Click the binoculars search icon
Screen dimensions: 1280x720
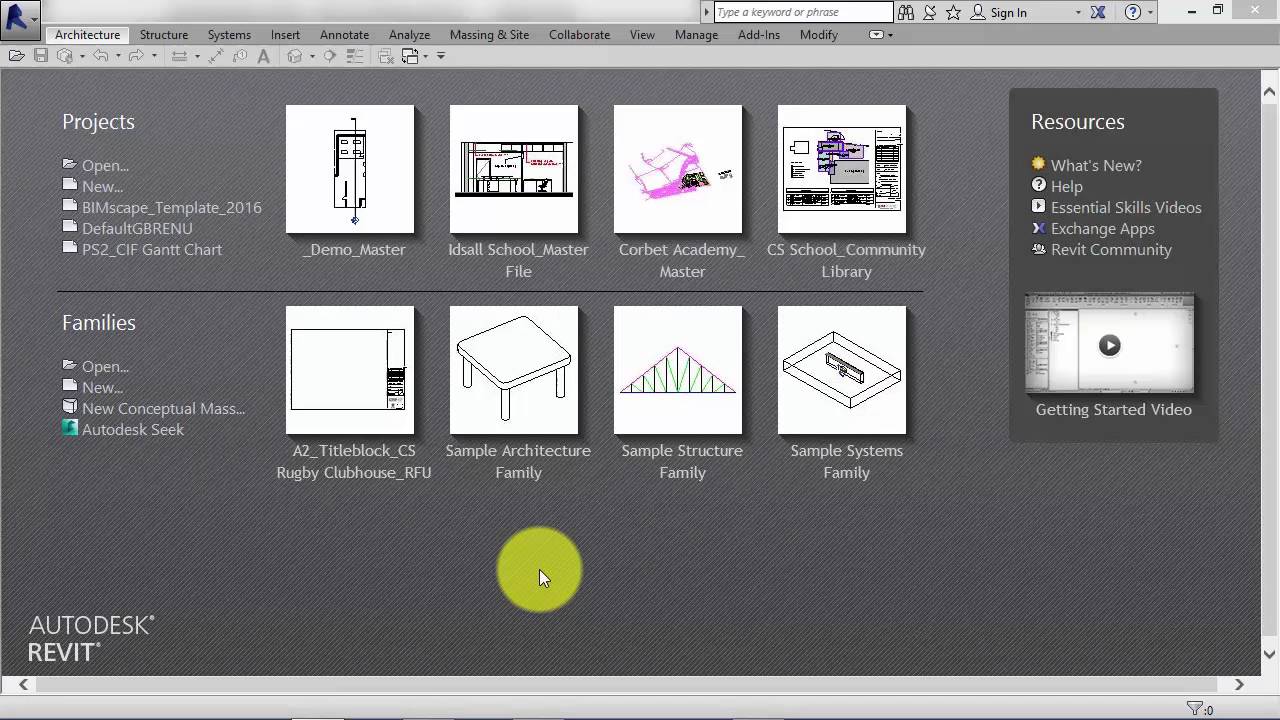[906, 12]
